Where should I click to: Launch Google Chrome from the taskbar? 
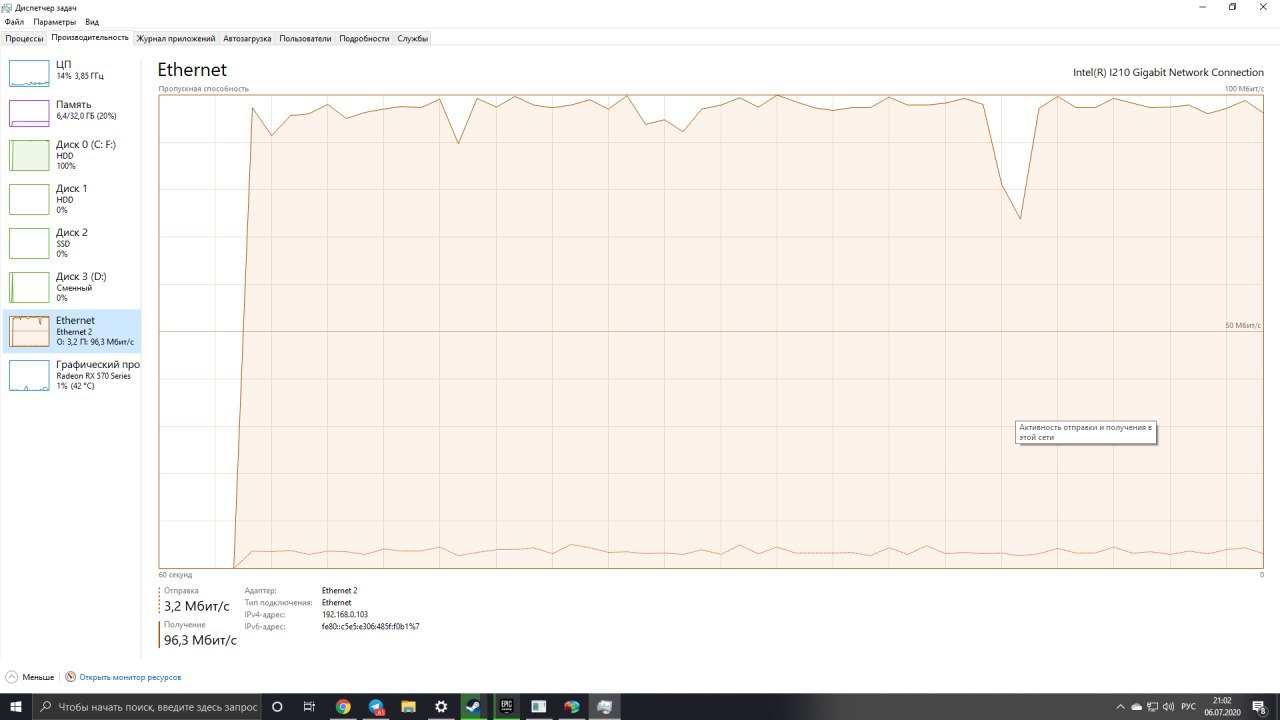(x=343, y=706)
